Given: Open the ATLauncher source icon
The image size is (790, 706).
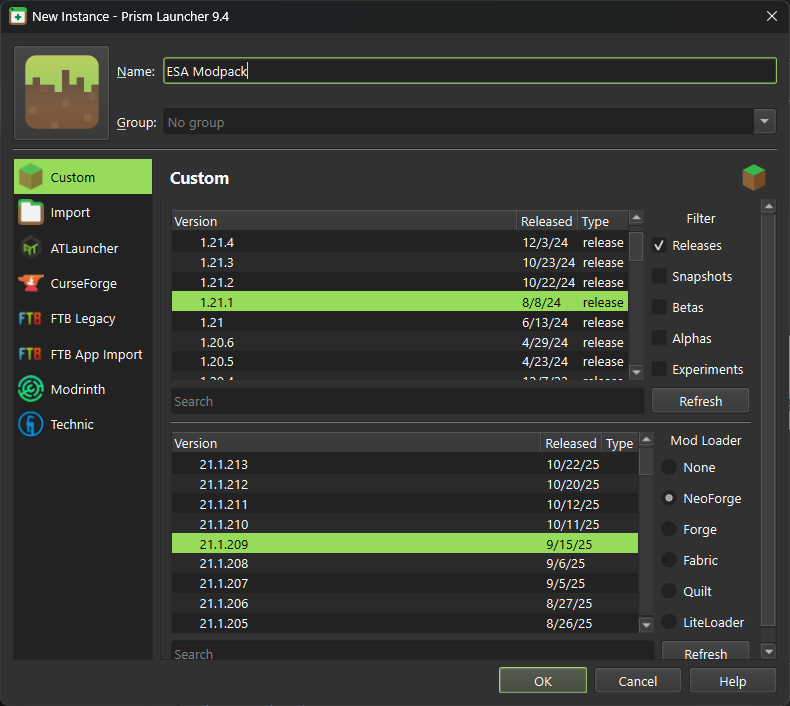Looking at the screenshot, I should (x=31, y=248).
